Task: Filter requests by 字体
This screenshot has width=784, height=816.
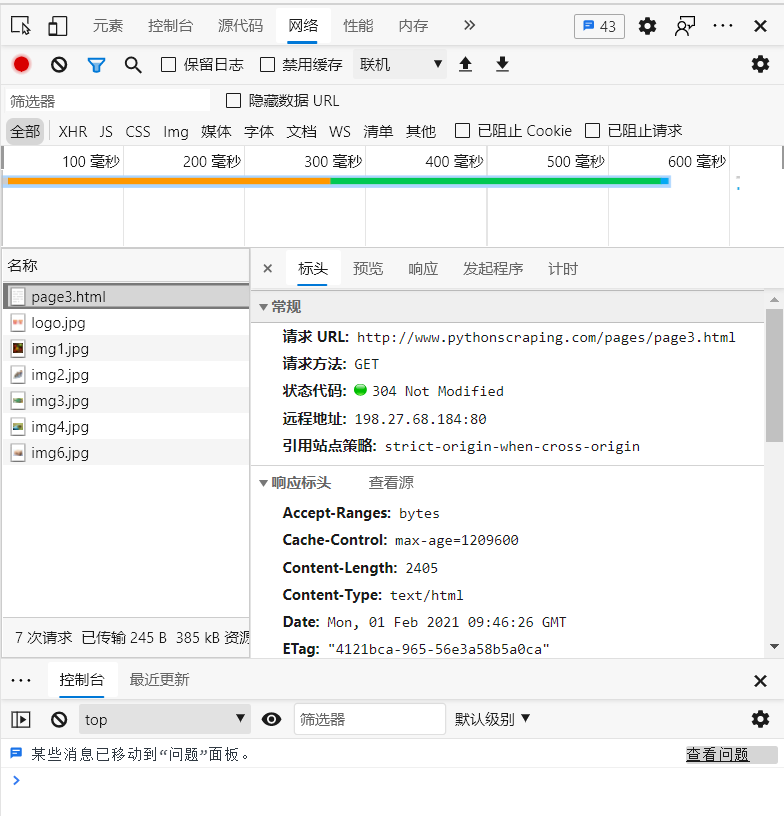Action: 259,131
